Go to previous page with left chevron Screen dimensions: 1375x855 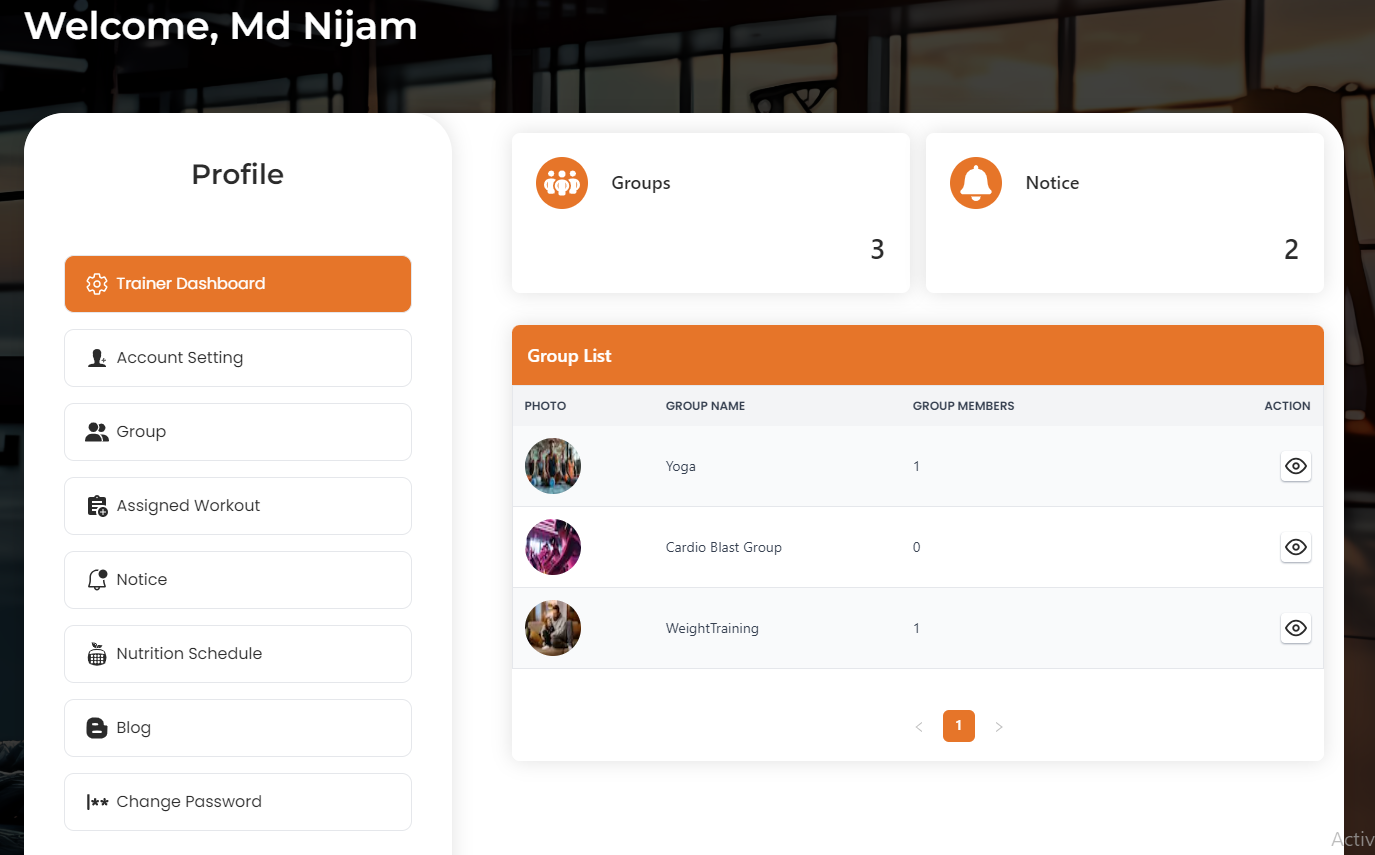(919, 727)
